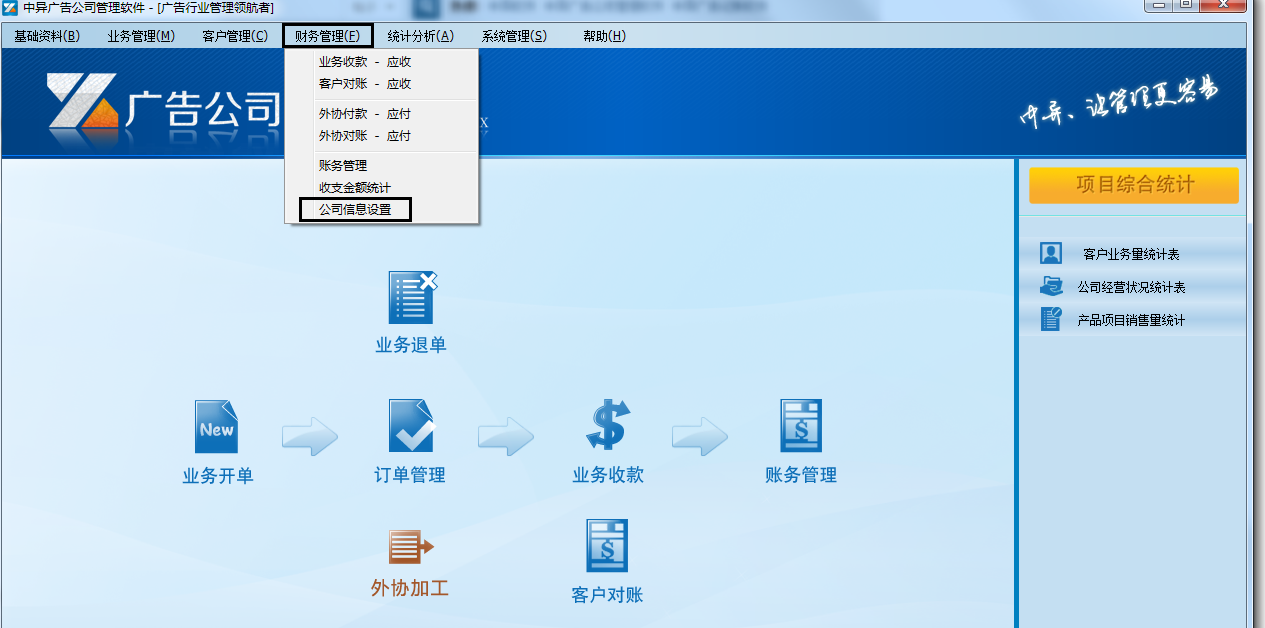The width and height of the screenshot is (1265, 628).
Task: Select 外协对账 - 应付 menu entry
Action: click(x=381, y=136)
